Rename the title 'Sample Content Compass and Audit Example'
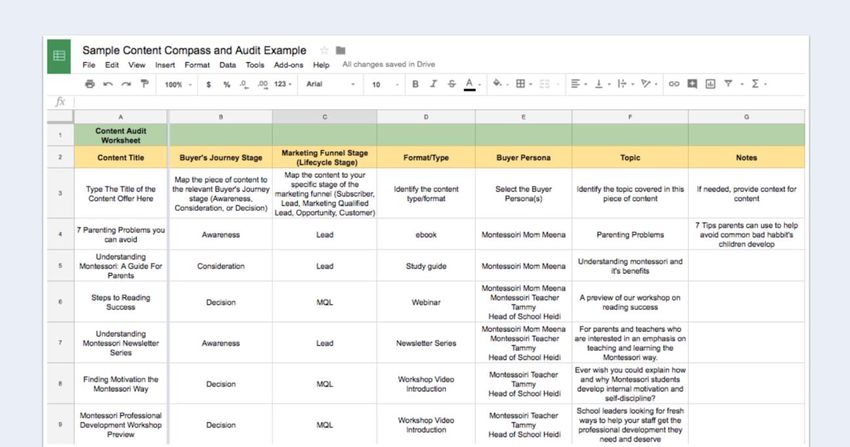Screen dimensions: 850x447 click(194, 50)
